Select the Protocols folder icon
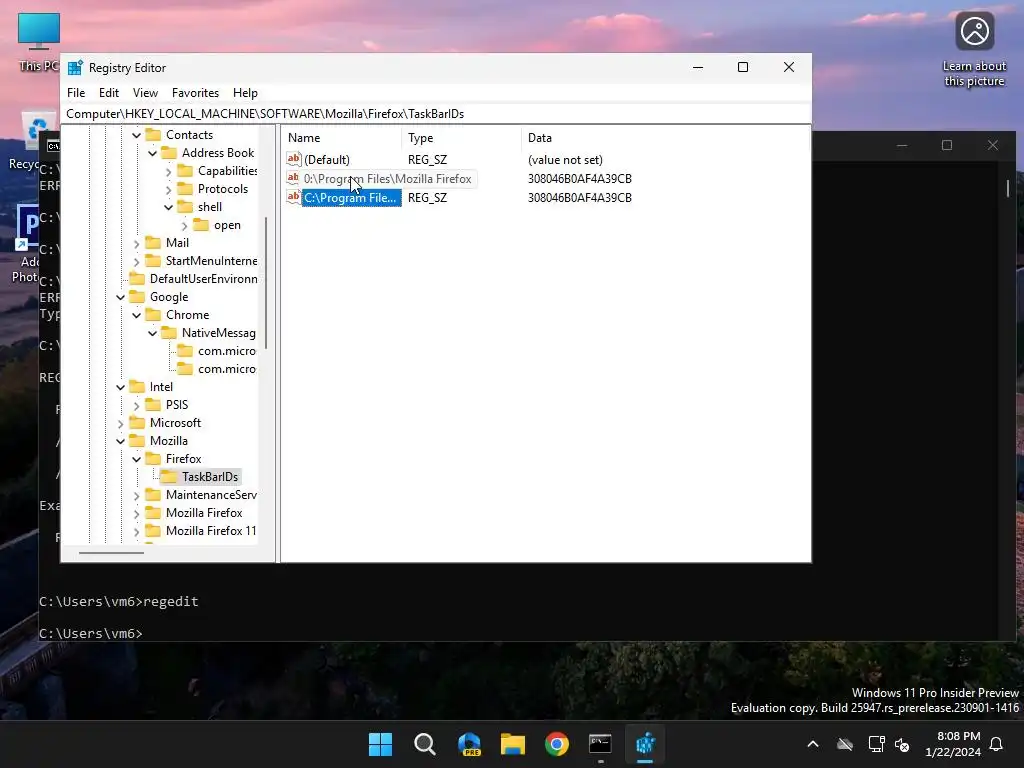The image size is (1024, 768). click(x=185, y=189)
